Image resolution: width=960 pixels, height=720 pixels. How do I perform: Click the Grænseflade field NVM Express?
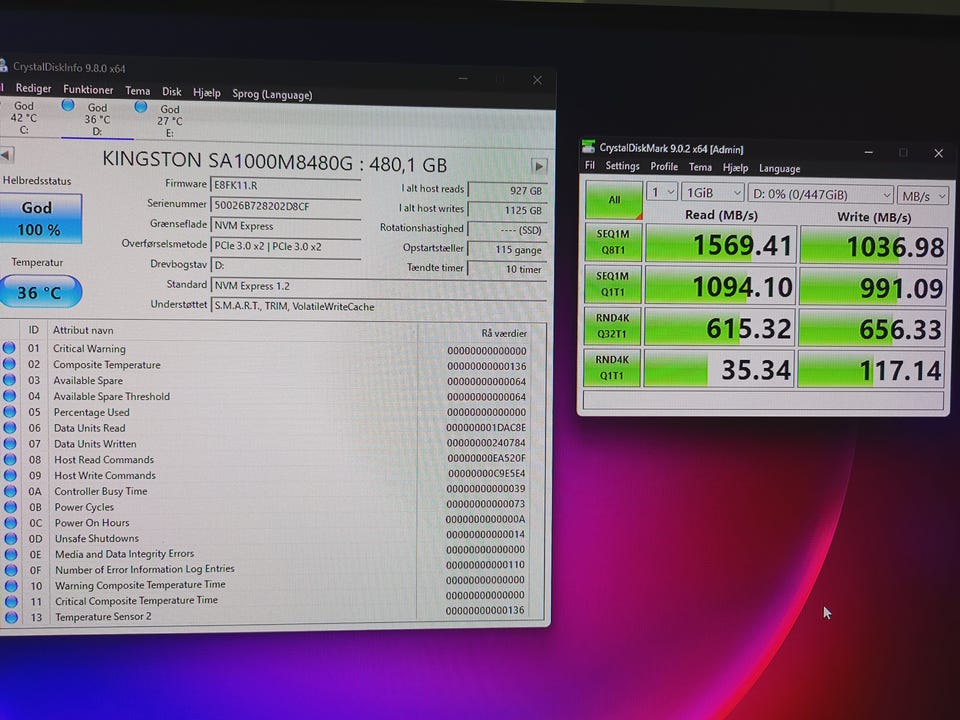tap(285, 226)
